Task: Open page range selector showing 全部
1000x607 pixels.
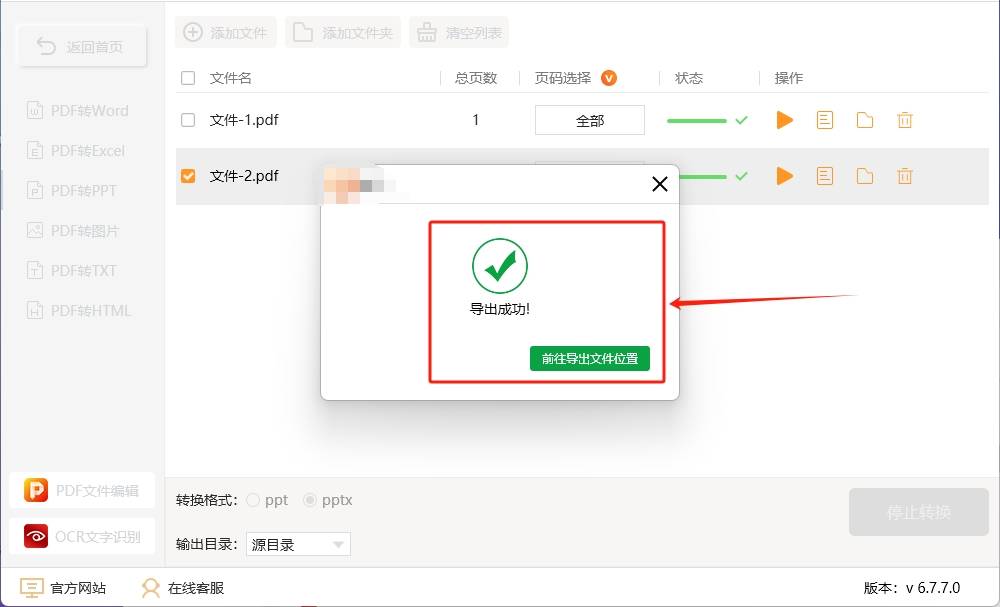Action: point(592,119)
